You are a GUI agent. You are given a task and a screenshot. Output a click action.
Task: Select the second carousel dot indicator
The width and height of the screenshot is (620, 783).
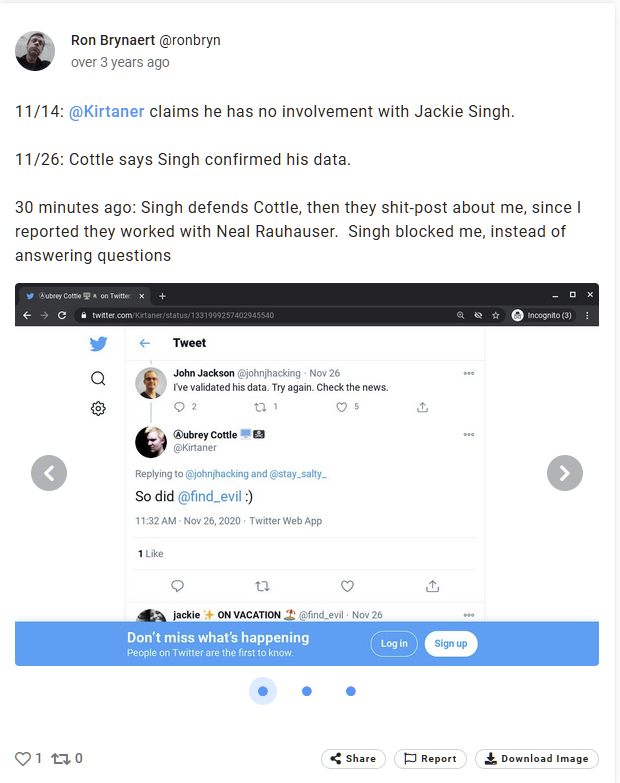(x=307, y=691)
